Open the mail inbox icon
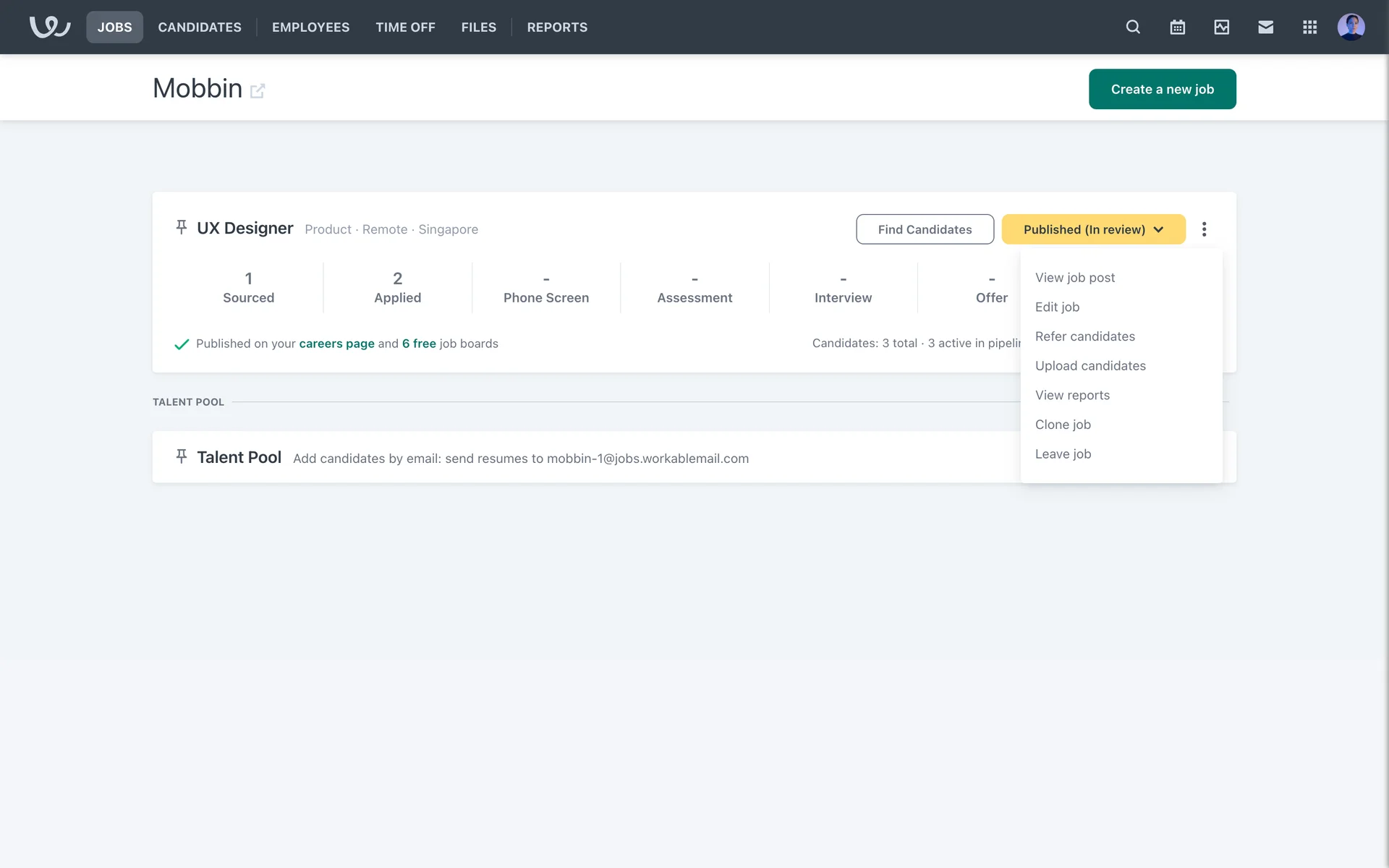1389x868 pixels. 1265,27
